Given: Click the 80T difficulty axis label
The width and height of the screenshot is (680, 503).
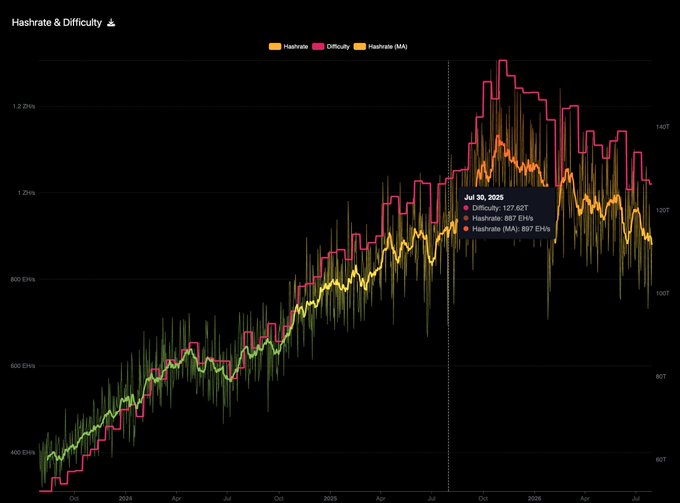Looking at the screenshot, I should coord(661,376).
